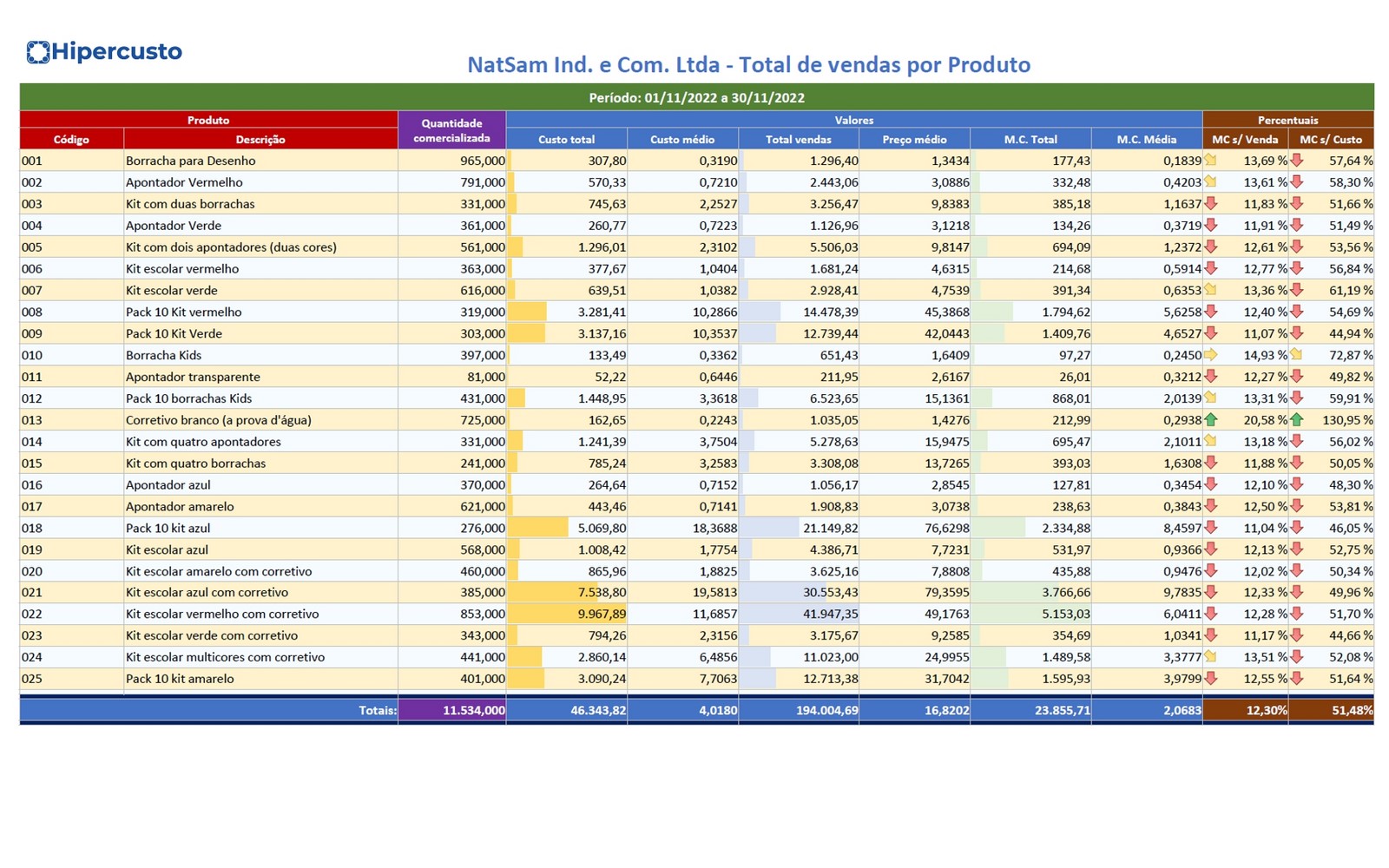
Task: Click yellow right arrow beside 14,93 %
Action: click(1211, 355)
